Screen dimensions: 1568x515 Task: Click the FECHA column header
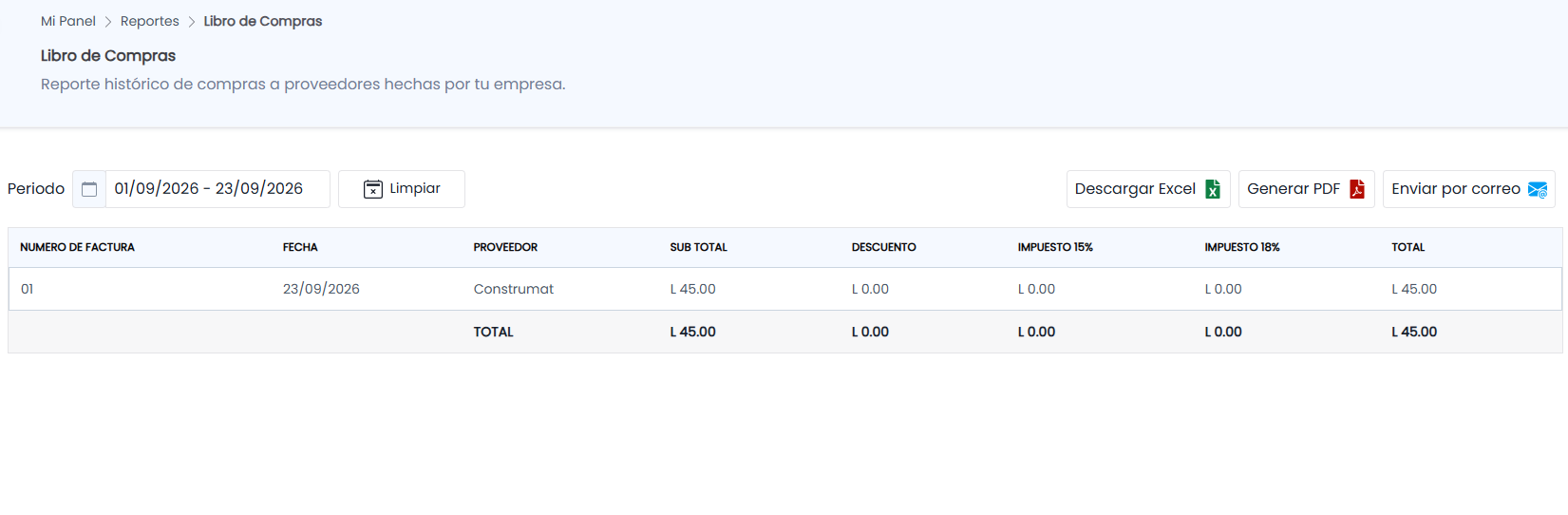[x=300, y=247]
